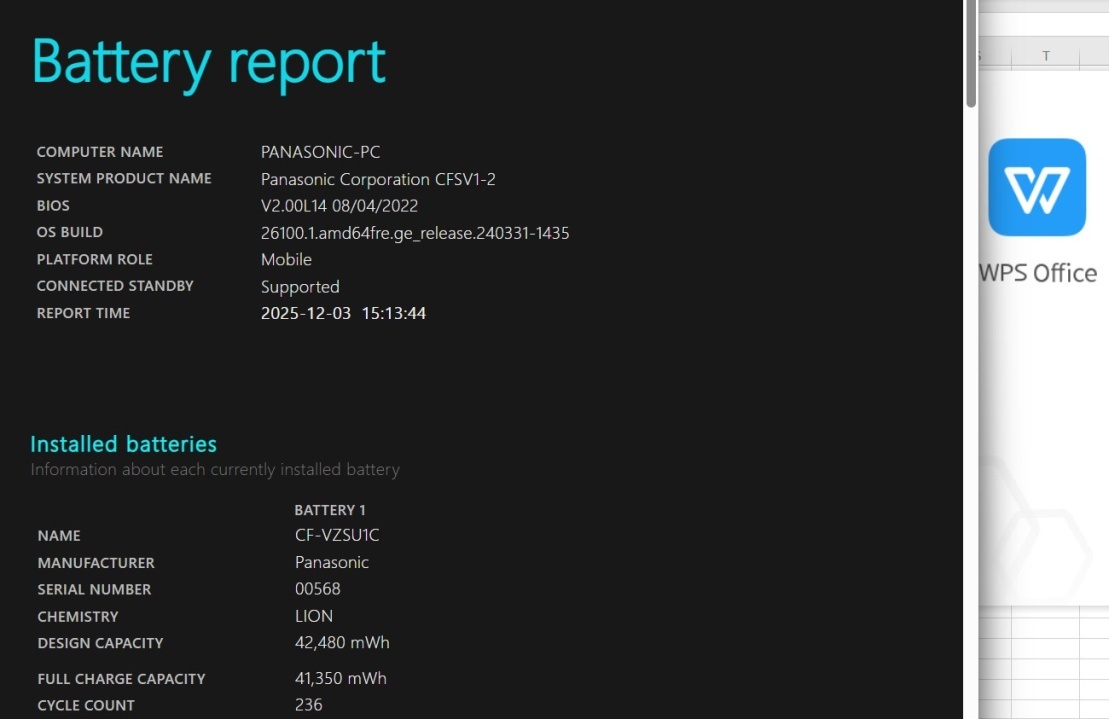Select the Mobile platform role value
1109x719 pixels.
click(x=286, y=259)
